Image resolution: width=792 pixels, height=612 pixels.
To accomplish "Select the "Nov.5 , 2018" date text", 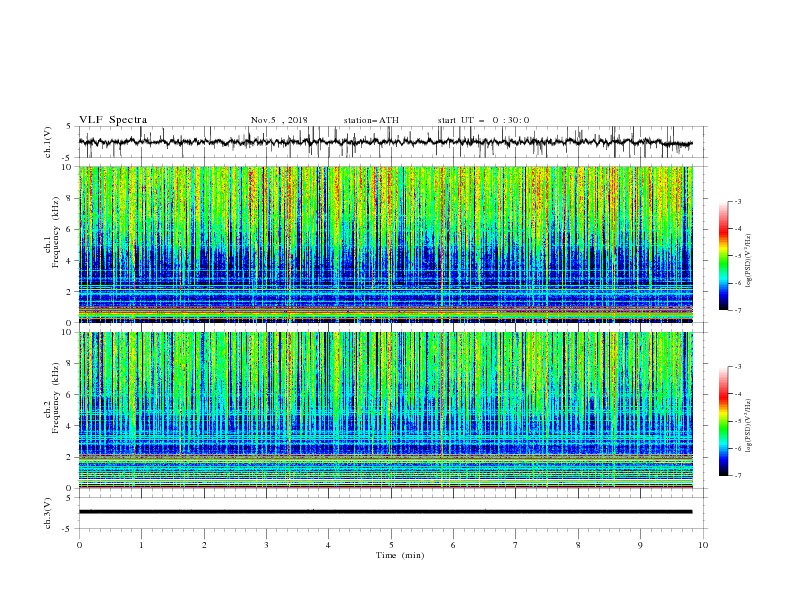I will click(279, 120).
